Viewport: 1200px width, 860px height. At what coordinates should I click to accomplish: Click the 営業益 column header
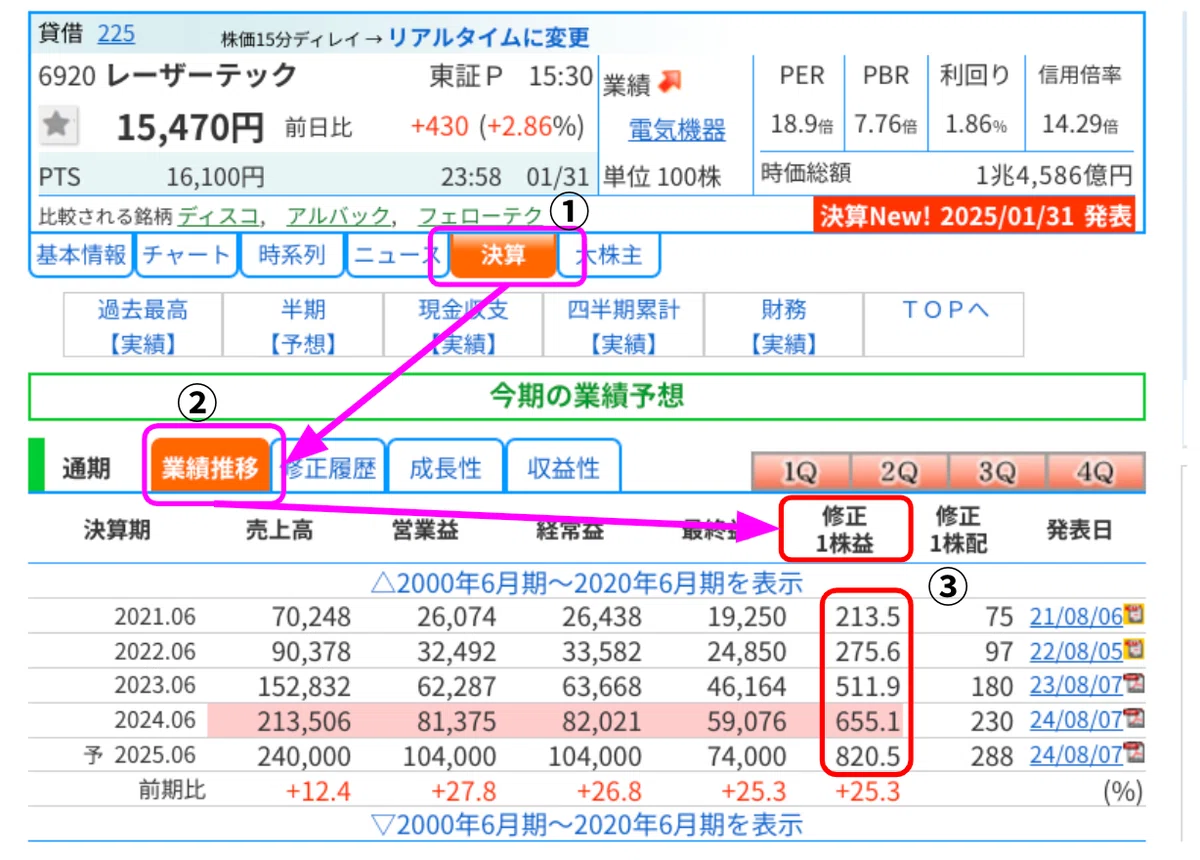click(425, 530)
